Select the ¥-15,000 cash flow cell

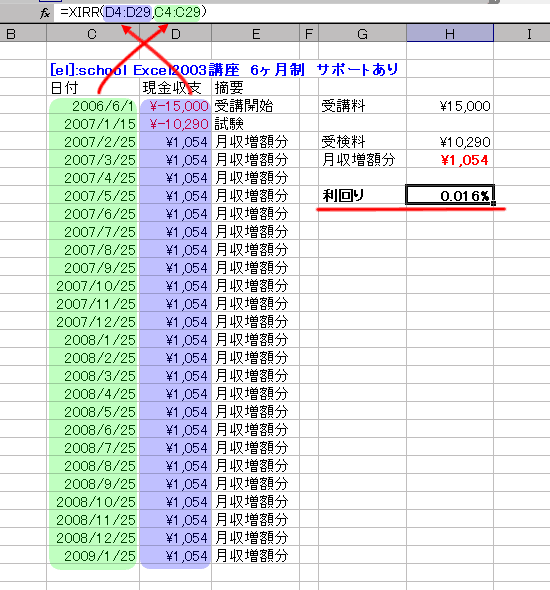click(175, 106)
